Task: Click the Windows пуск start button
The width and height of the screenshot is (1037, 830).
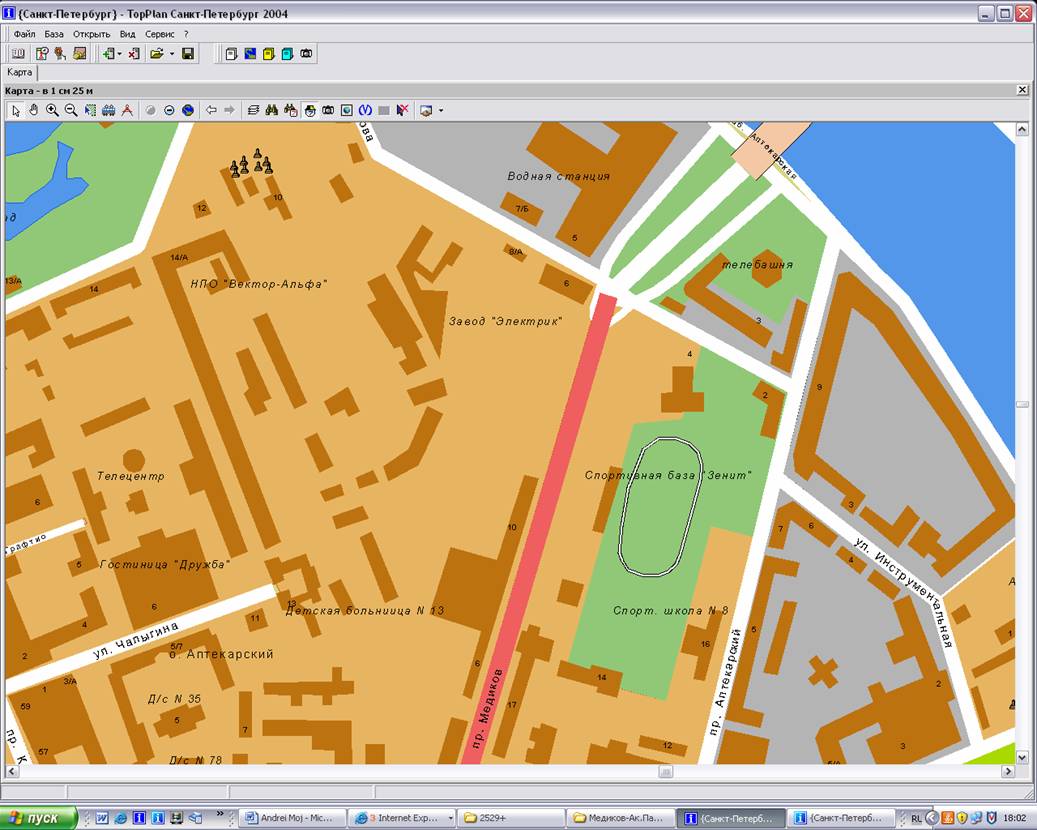Action: [39, 818]
